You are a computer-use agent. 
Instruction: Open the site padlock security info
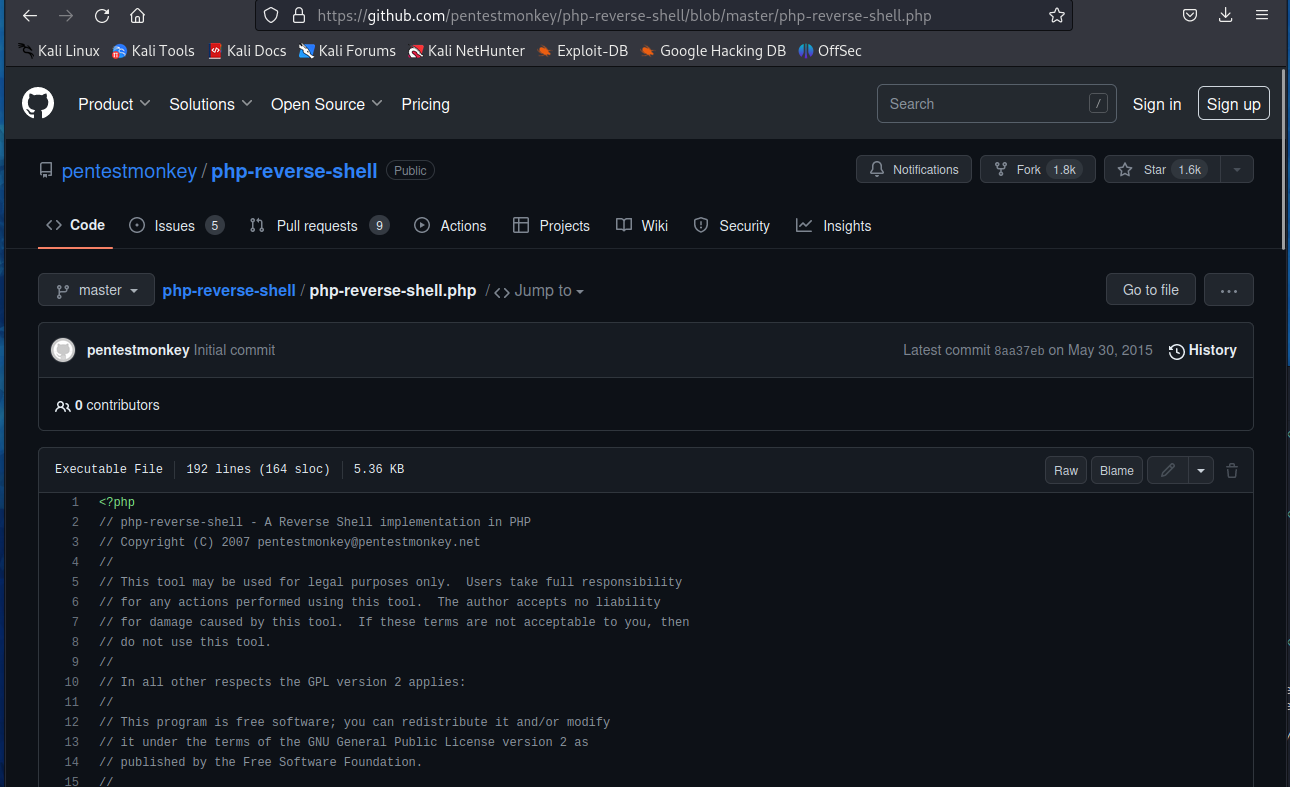click(x=298, y=16)
